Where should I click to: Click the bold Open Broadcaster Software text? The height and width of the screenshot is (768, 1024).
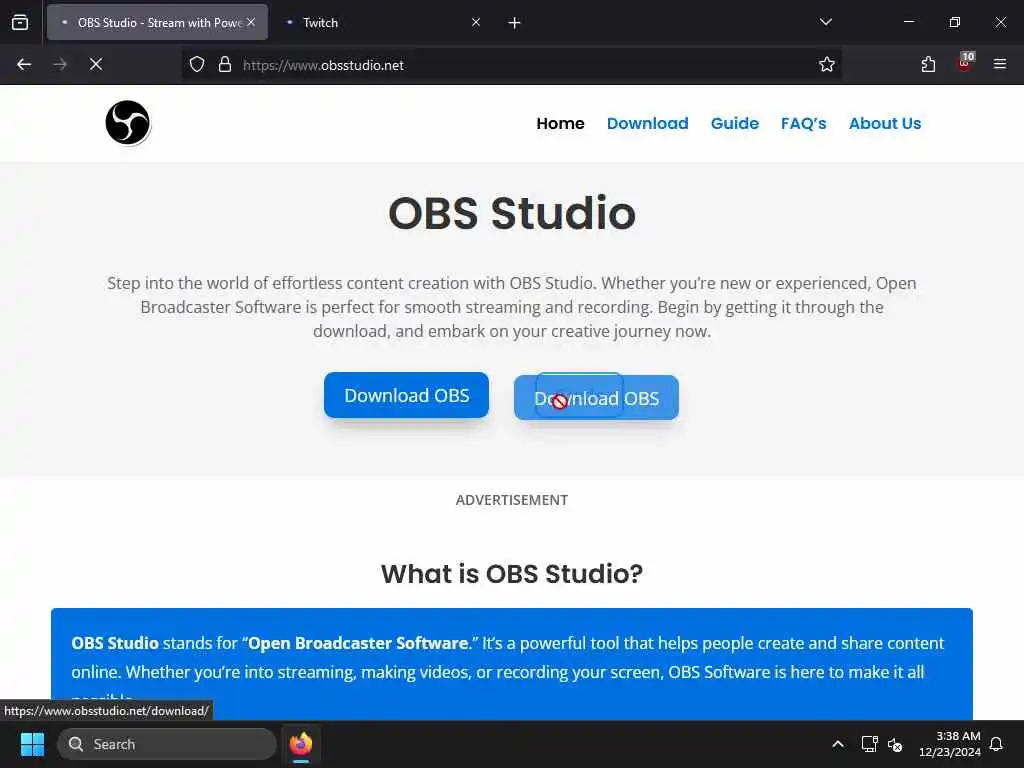(358, 643)
